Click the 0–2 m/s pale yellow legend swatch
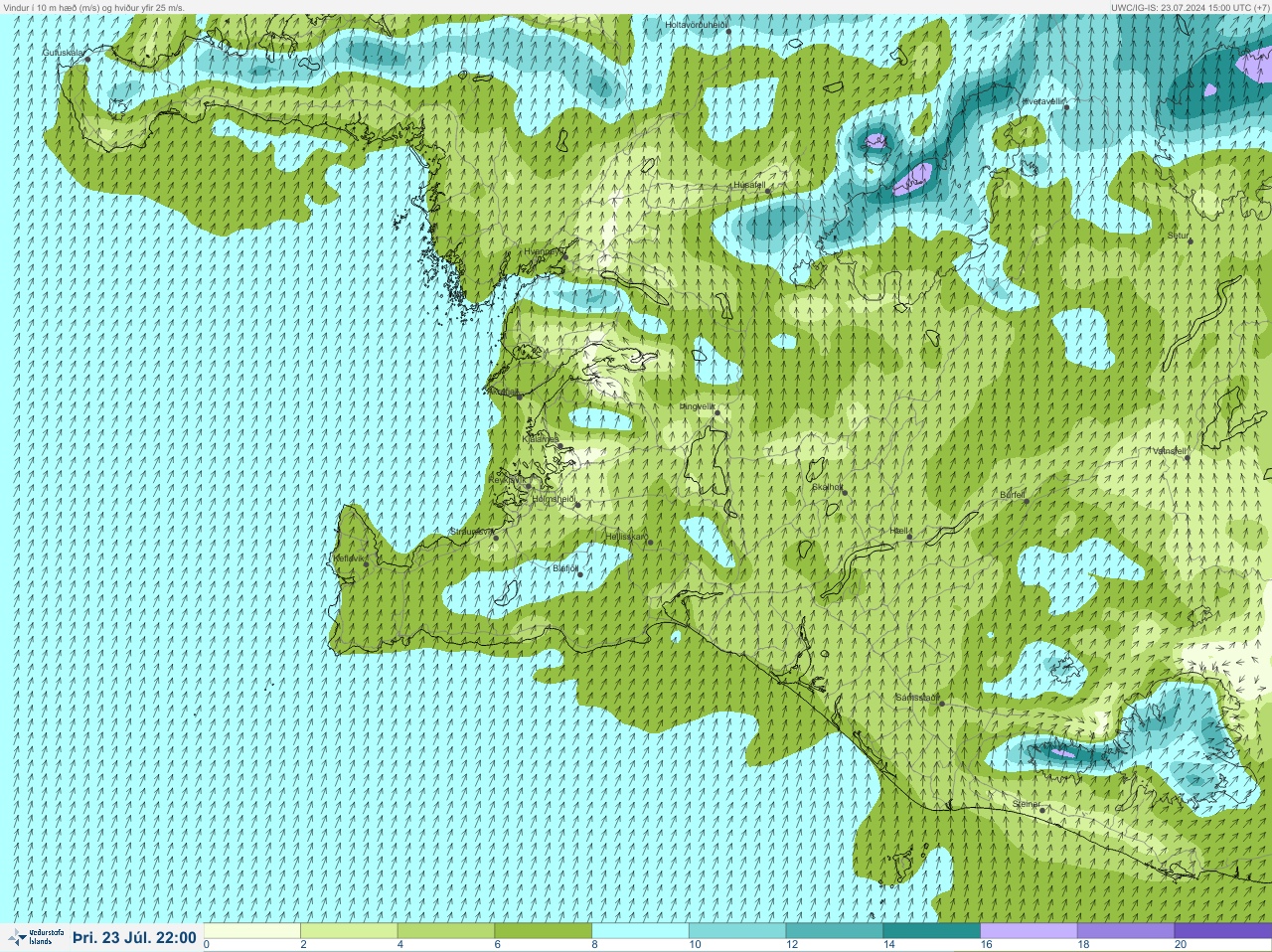The height and width of the screenshot is (952, 1272). [252, 931]
